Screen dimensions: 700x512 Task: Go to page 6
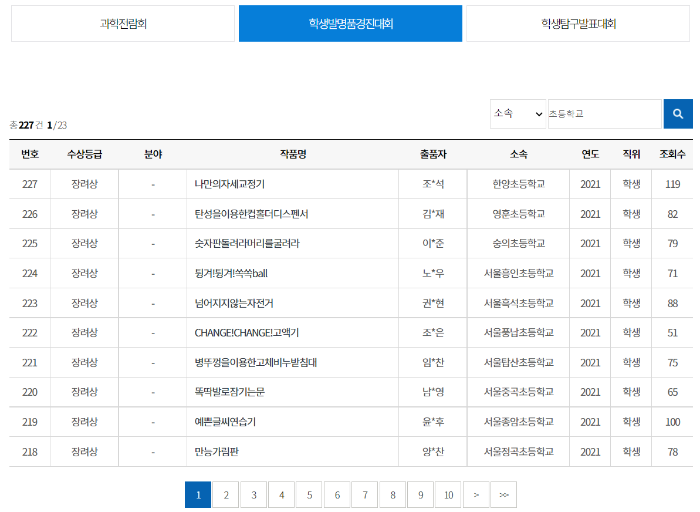[x=337, y=495]
